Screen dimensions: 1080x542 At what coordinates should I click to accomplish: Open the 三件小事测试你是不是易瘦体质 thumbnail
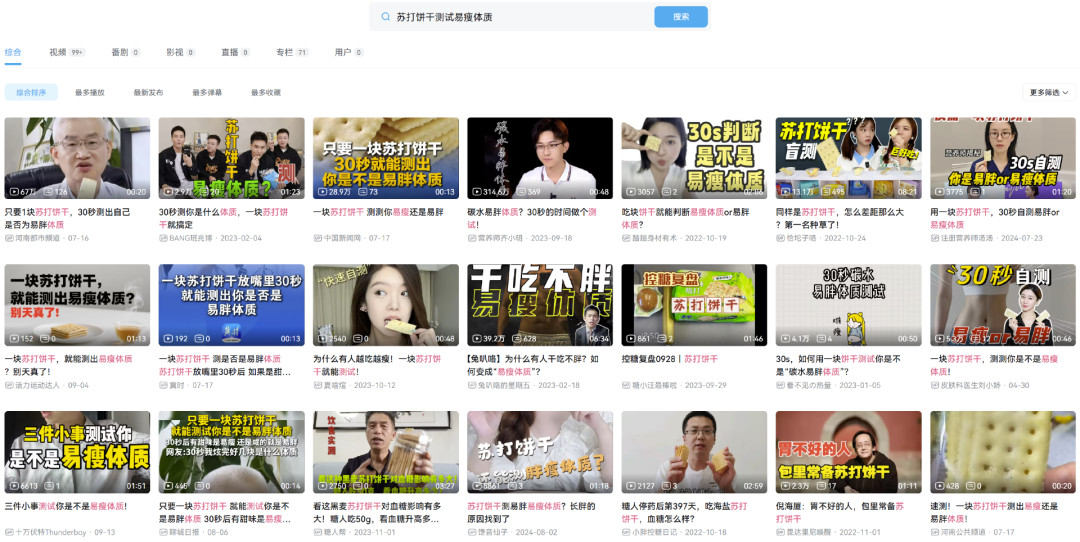pos(77,452)
